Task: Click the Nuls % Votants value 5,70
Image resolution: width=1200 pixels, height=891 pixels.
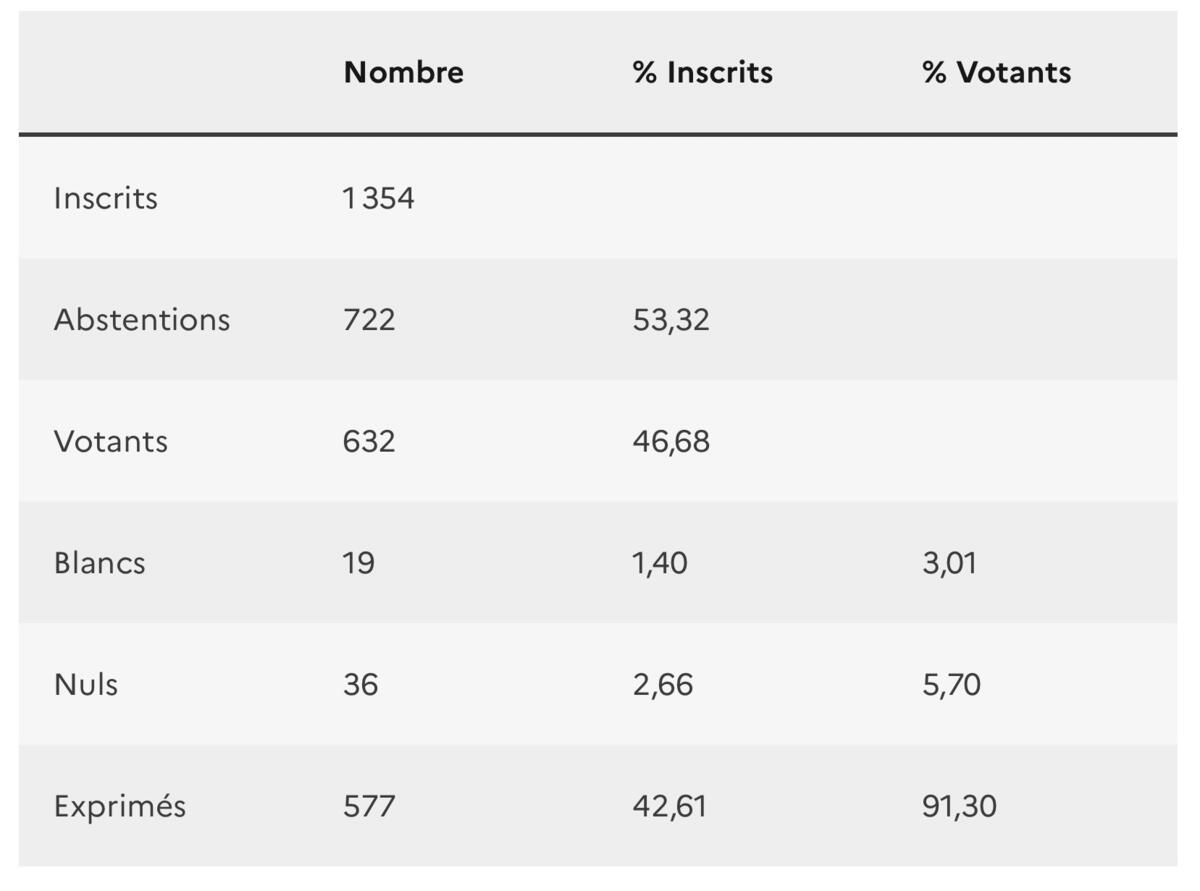Action: click(951, 685)
